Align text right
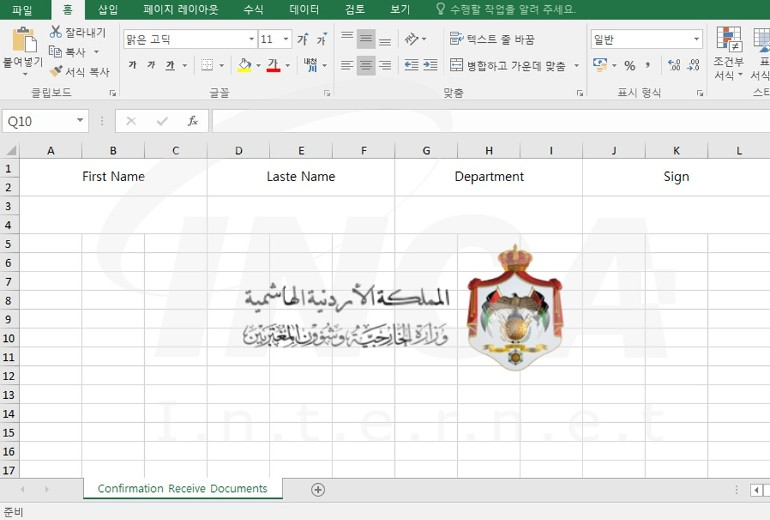This screenshot has height=520, width=770. (385, 65)
